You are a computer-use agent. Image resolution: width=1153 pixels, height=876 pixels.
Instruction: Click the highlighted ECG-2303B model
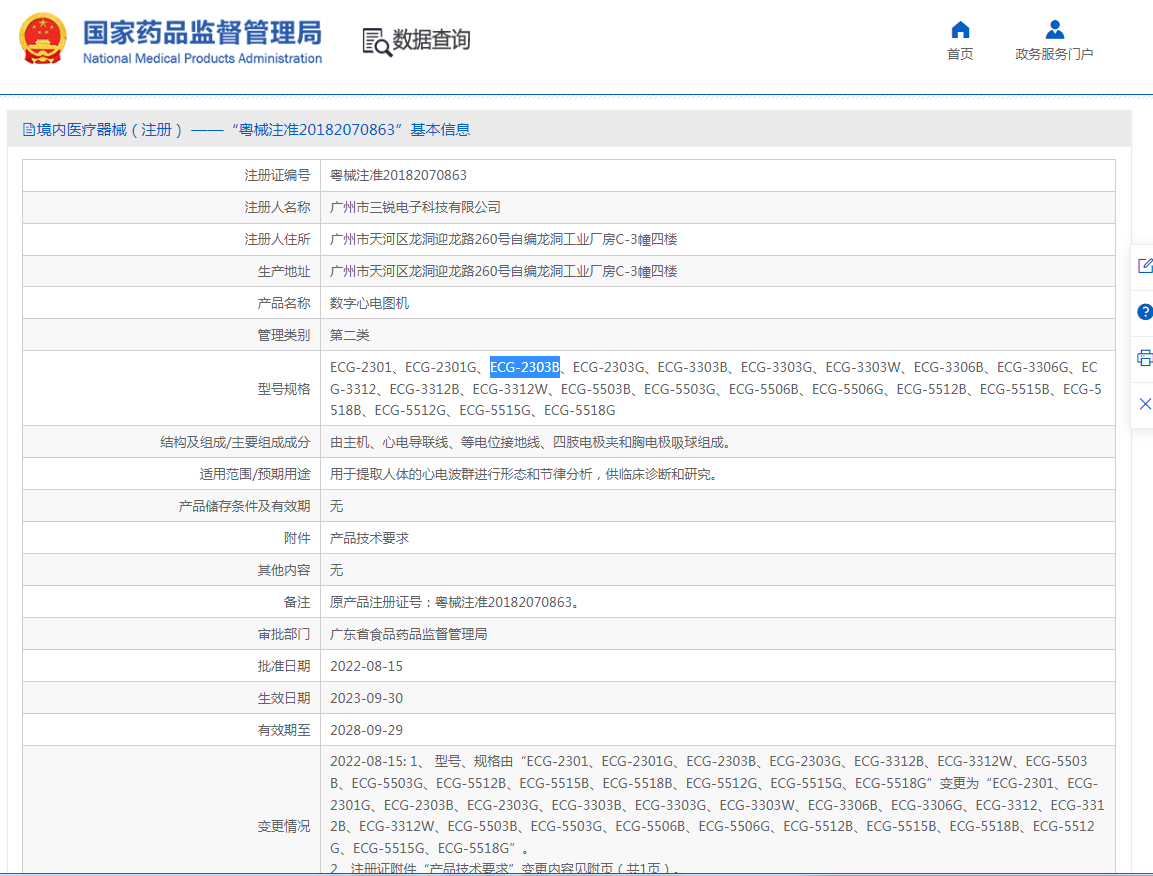click(x=525, y=367)
